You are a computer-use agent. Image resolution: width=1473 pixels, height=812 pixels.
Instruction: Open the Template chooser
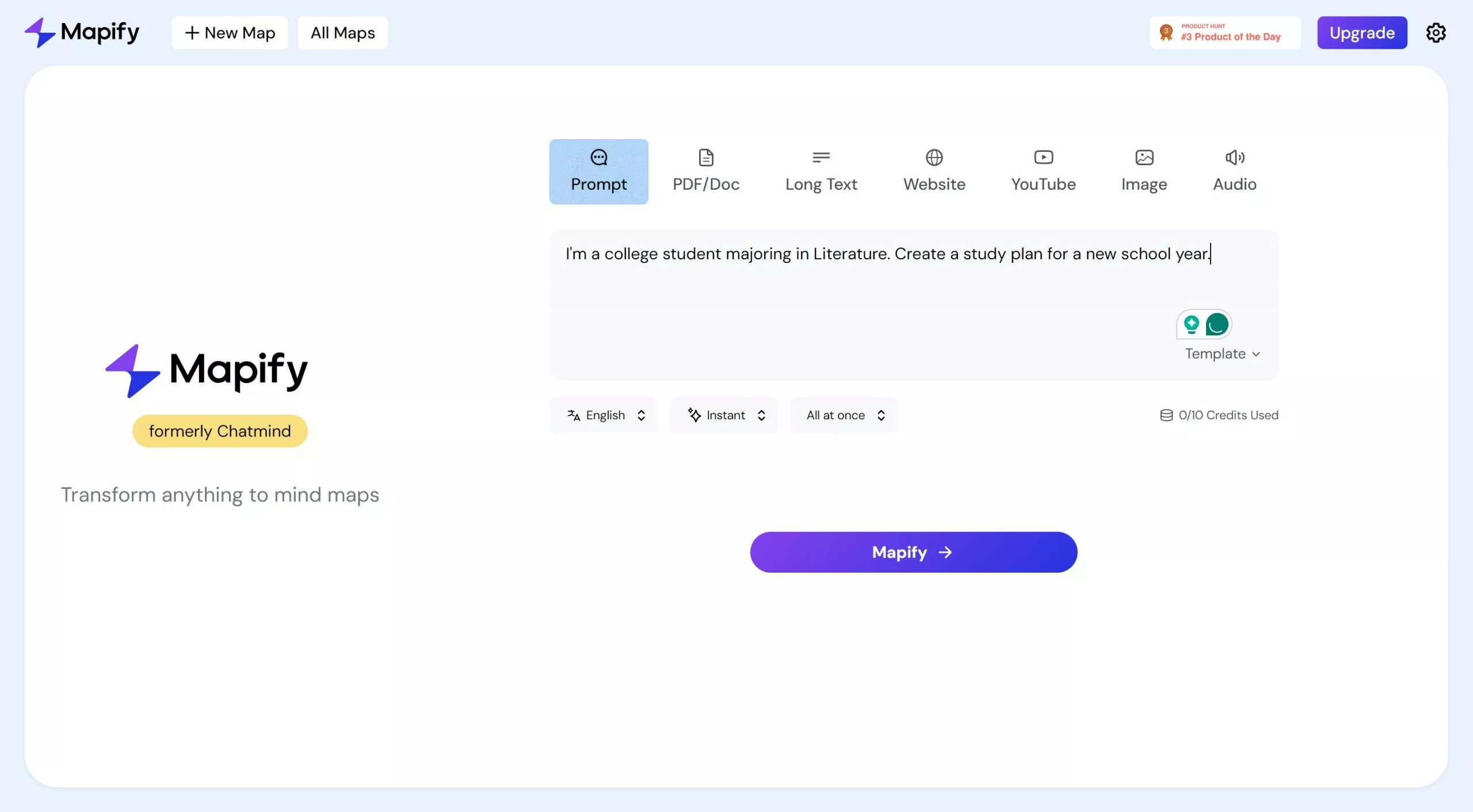point(1221,354)
